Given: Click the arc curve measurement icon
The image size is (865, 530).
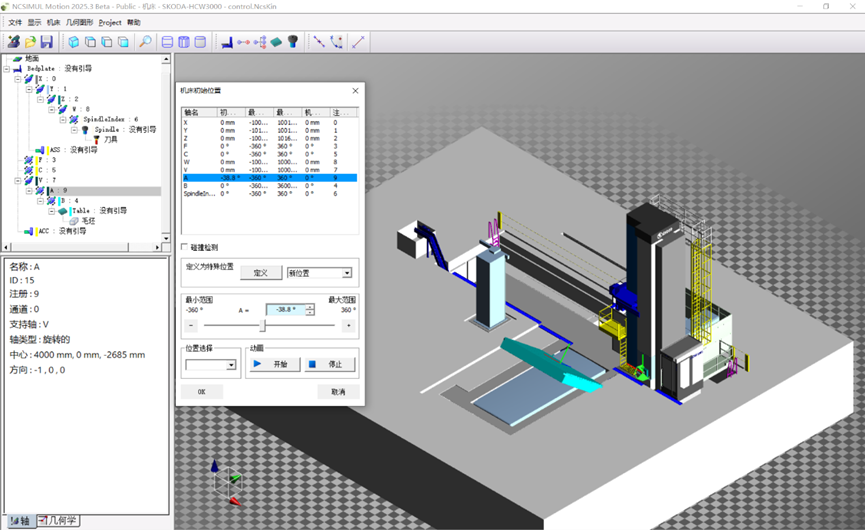Looking at the screenshot, I should click(337, 42).
